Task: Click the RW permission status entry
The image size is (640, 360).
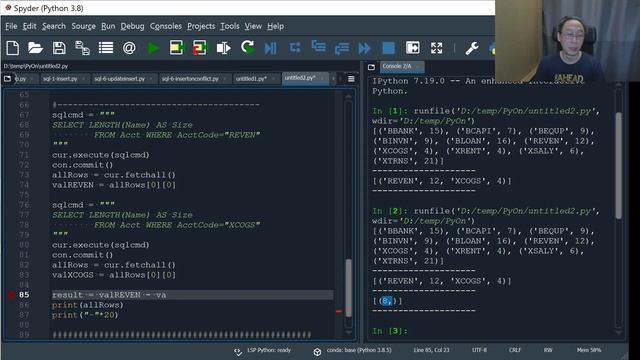Action: (548, 350)
